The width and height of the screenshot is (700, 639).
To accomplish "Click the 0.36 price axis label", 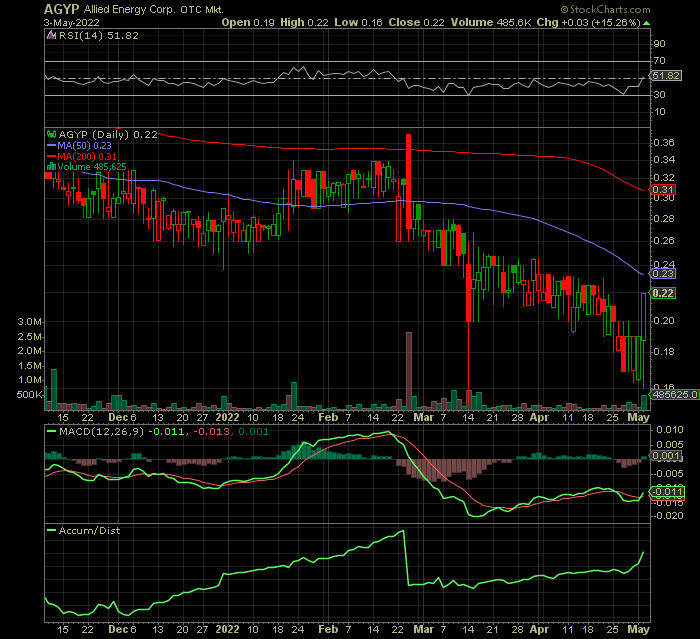I will coord(664,143).
